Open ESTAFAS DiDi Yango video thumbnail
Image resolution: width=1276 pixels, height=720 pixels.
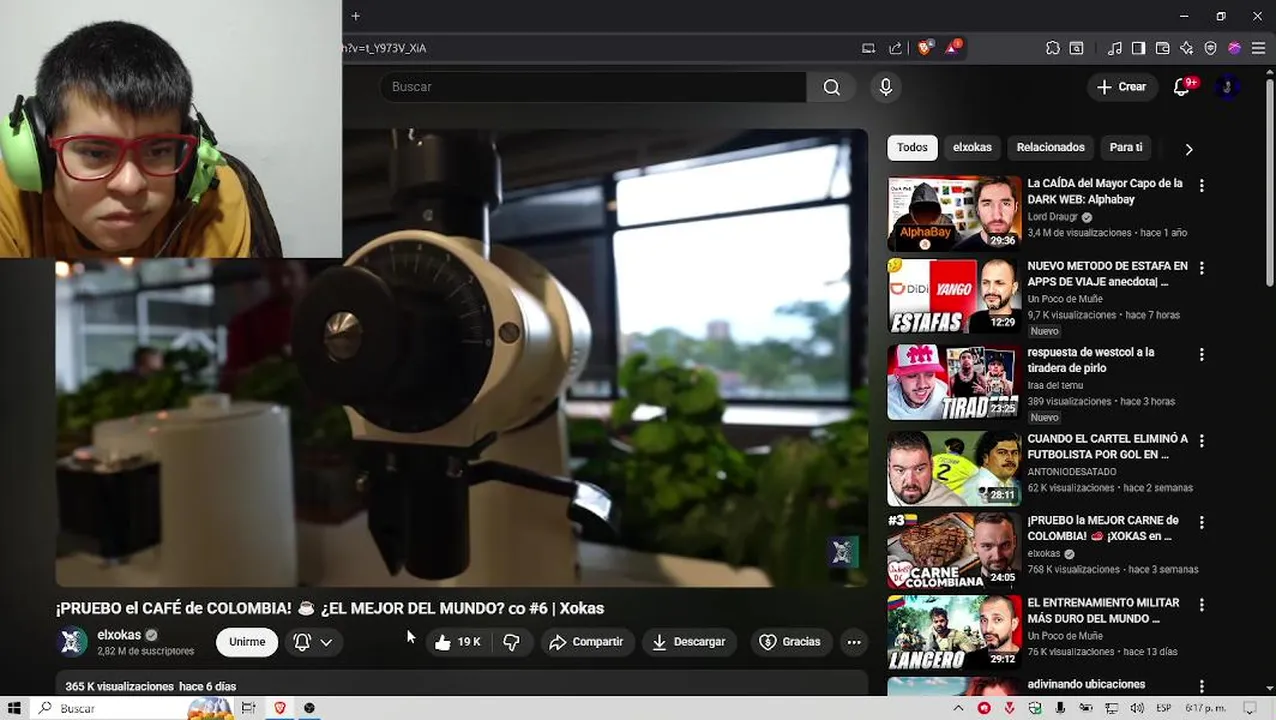pyautogui.click(x=954, y=297)
